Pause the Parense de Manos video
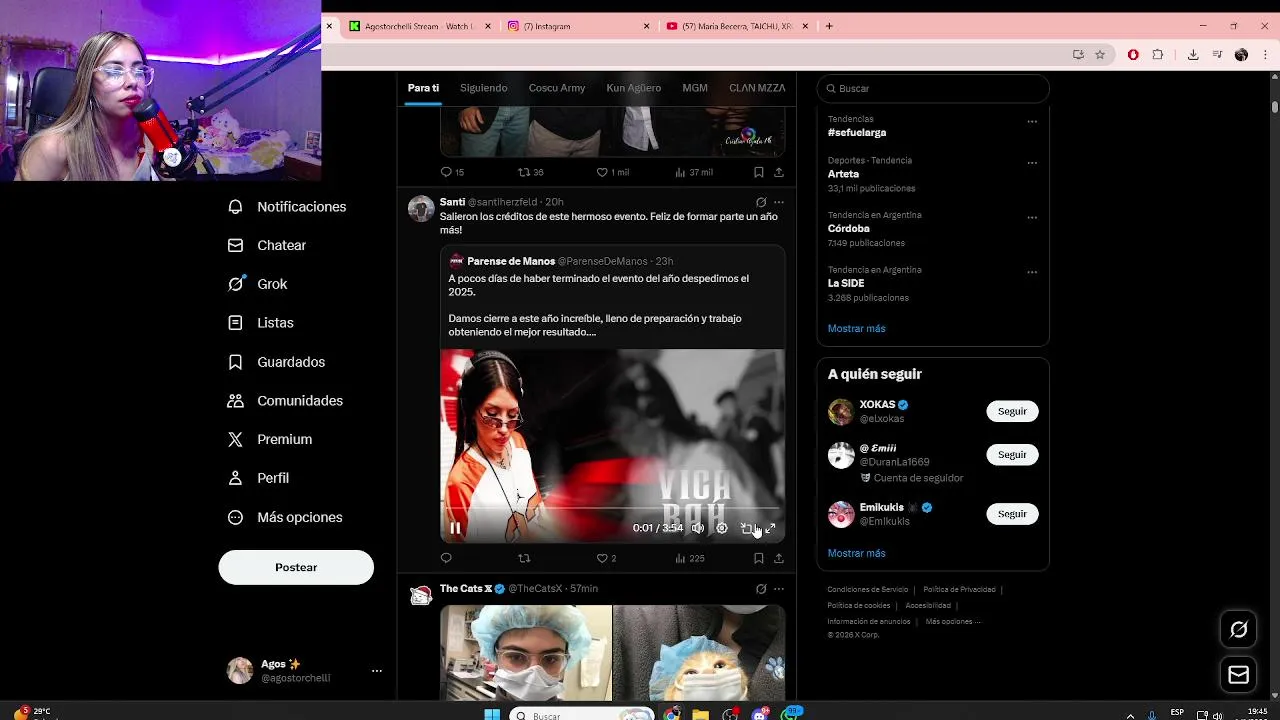 coord(455,528)
